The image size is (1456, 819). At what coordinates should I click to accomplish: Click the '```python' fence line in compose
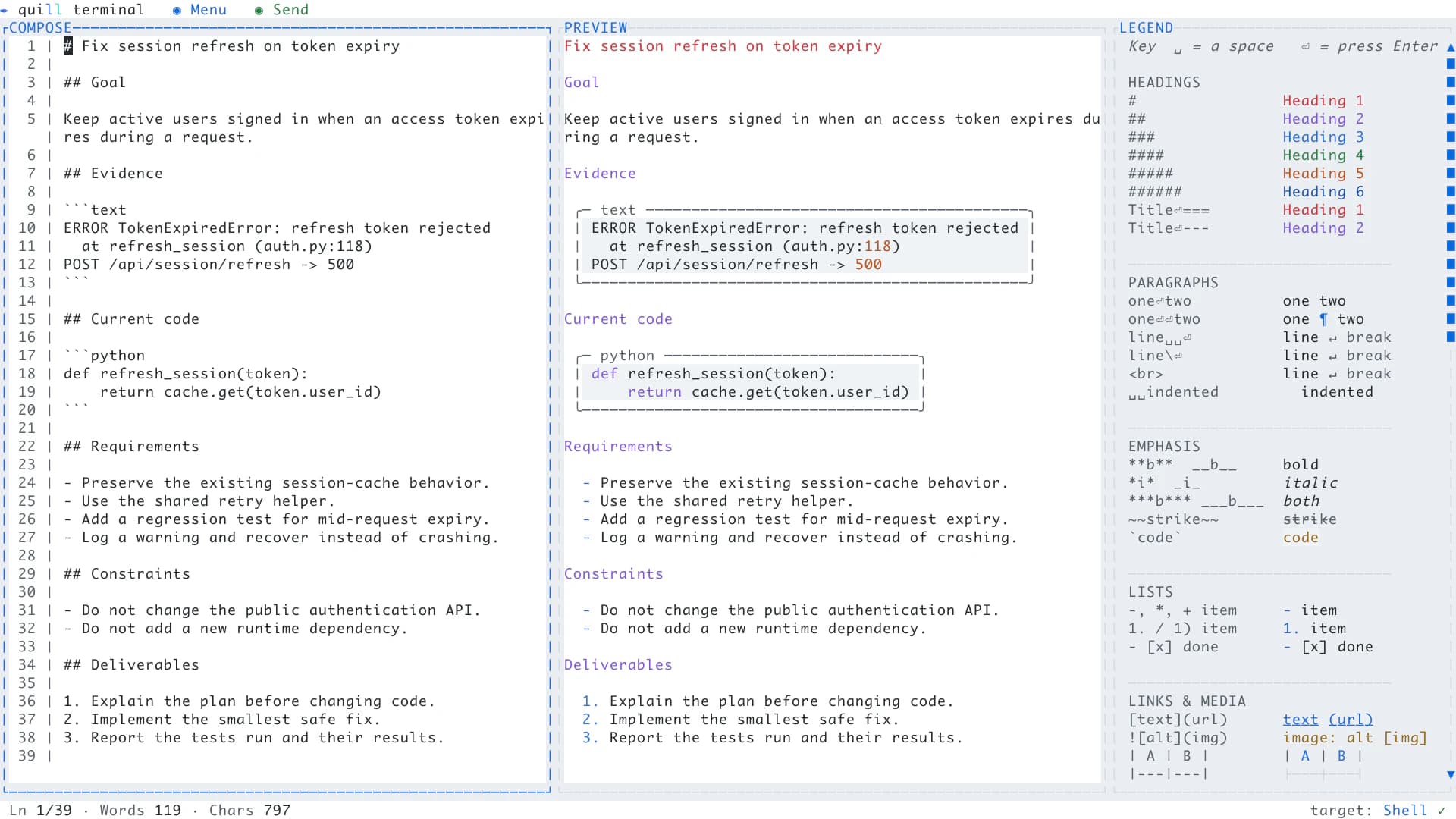pyautogui.click(x=104, y=355)
